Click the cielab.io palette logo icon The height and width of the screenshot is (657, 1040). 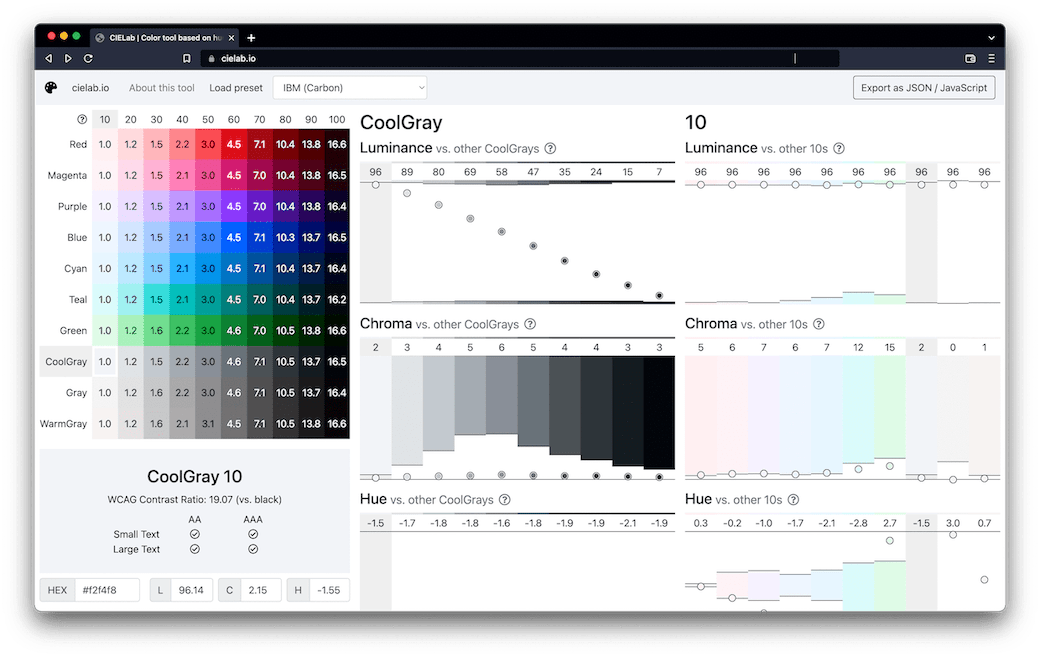51,88
